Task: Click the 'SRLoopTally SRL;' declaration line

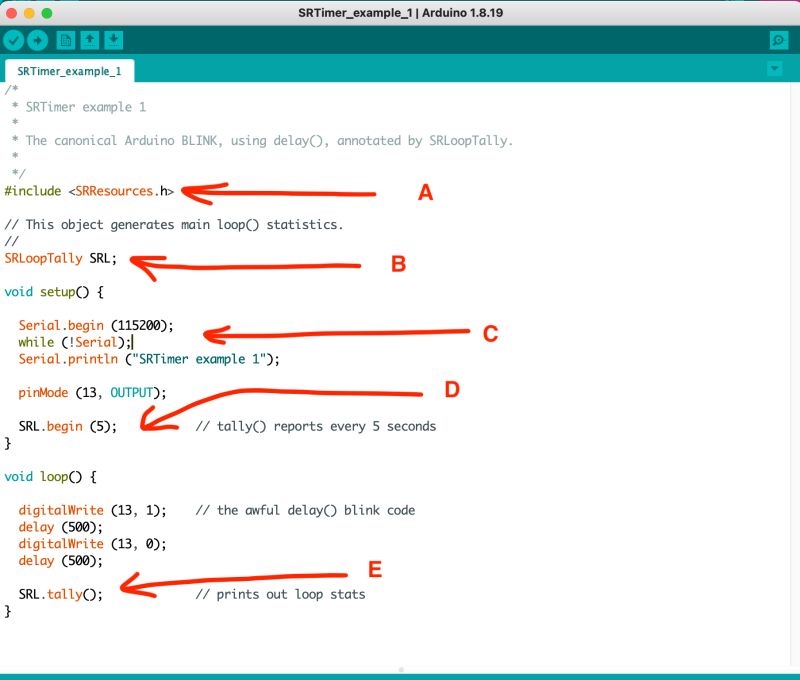Action: [61, 258]
